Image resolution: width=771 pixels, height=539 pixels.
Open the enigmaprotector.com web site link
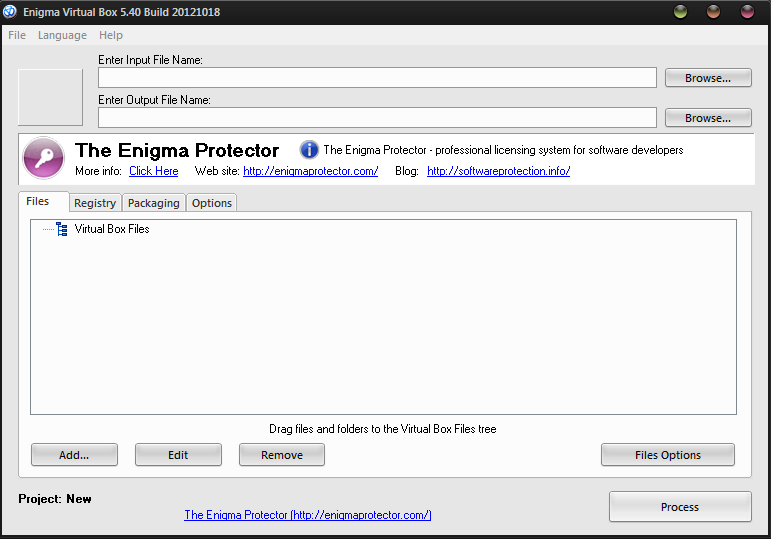pyautogui.click(x=310, y=171)
